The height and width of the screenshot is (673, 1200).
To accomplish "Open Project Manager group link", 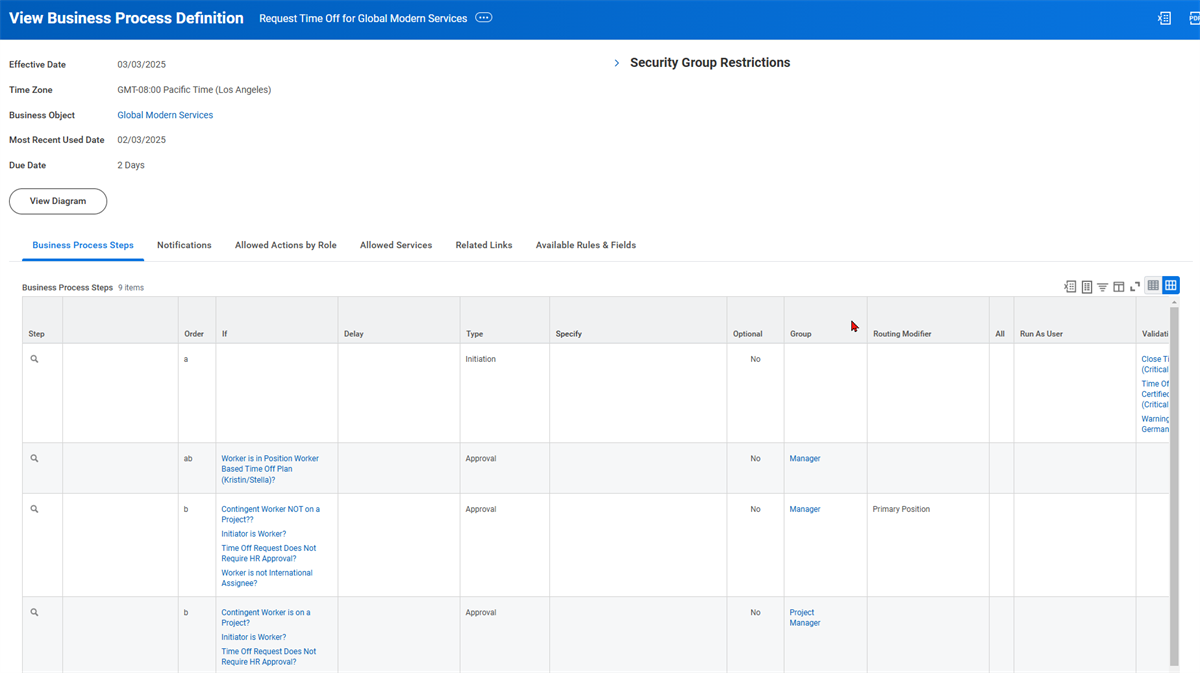I will 805,617.
